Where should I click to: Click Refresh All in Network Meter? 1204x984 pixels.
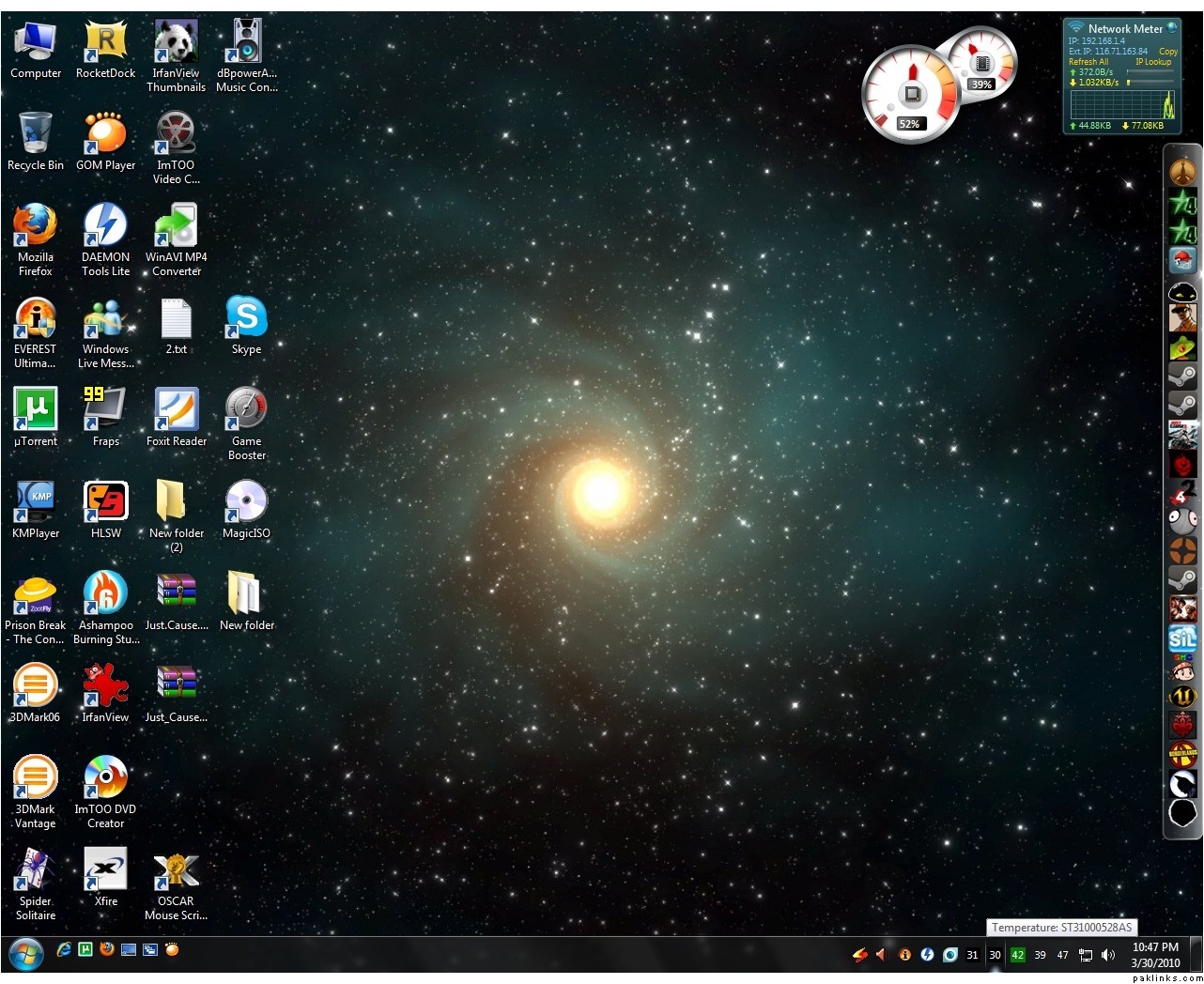click(1088, 62)
